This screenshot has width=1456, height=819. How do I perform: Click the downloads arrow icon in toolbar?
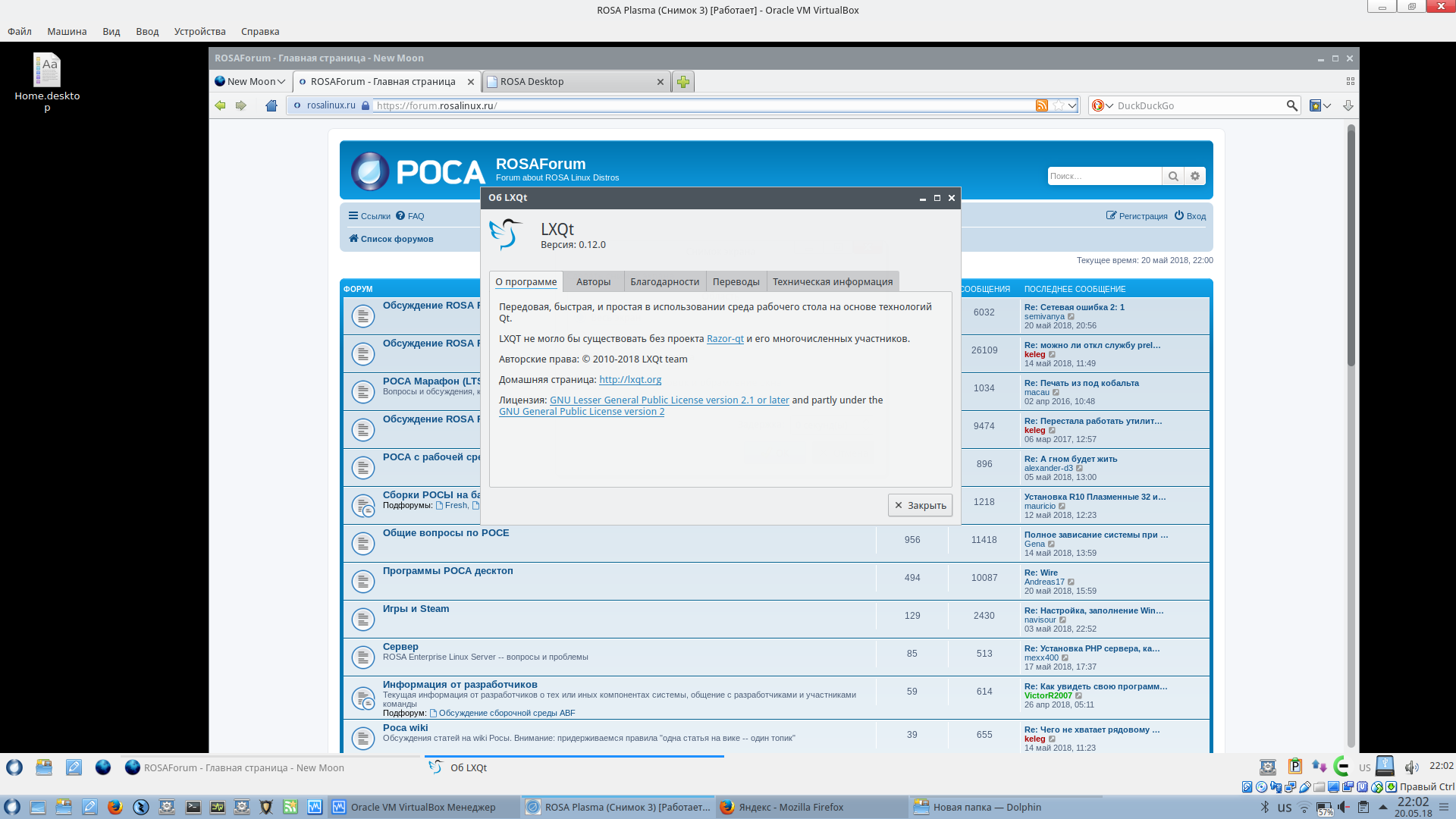[x=1348, y=105]
